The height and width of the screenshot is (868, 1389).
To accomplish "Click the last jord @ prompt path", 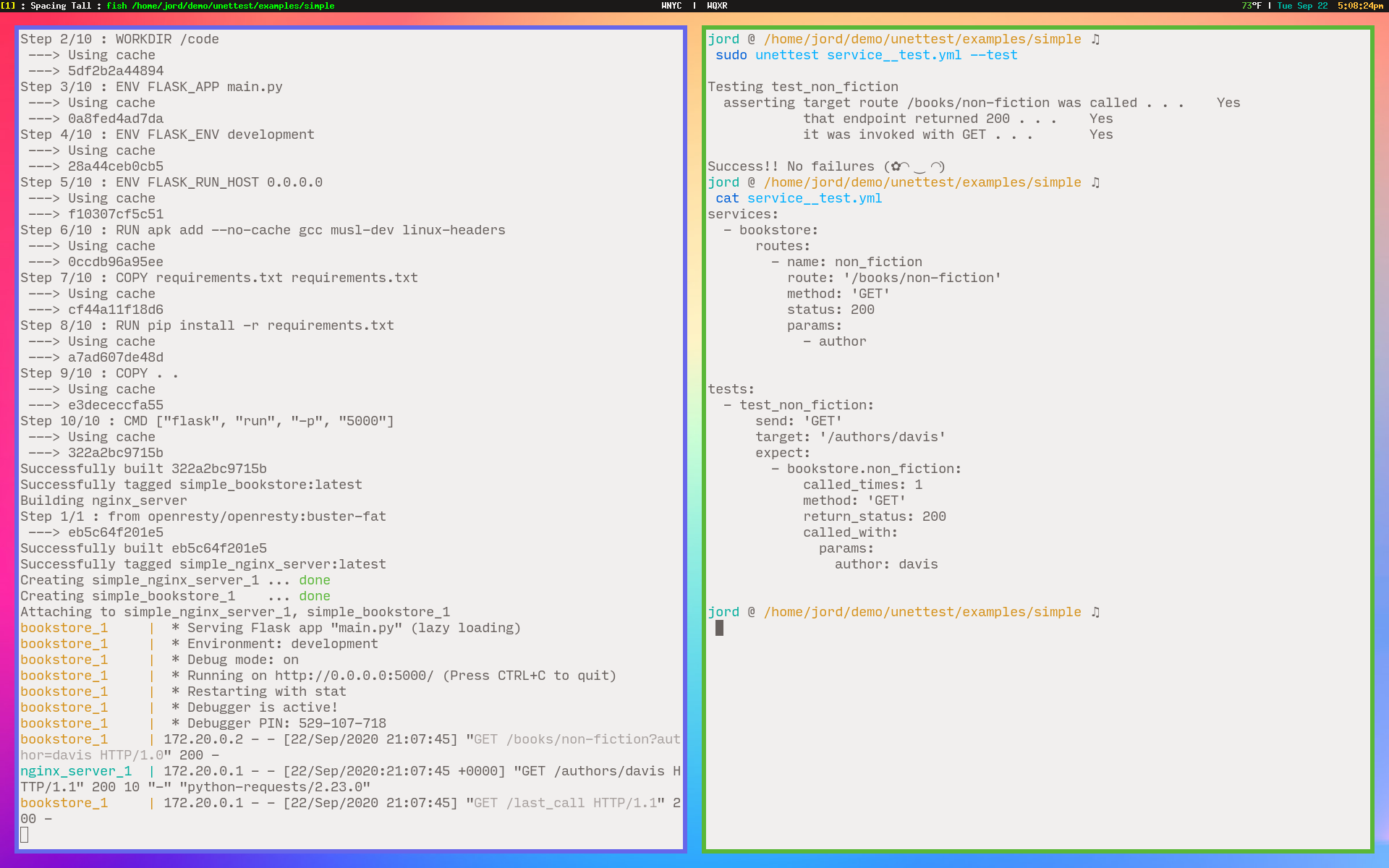I will point(922,612).
